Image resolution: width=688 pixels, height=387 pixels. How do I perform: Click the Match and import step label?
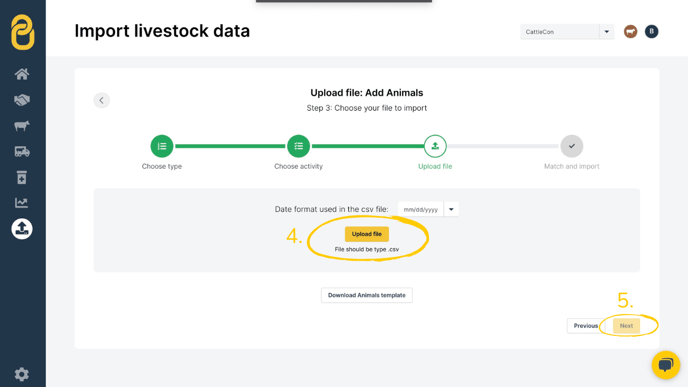(x=572, y=166)
